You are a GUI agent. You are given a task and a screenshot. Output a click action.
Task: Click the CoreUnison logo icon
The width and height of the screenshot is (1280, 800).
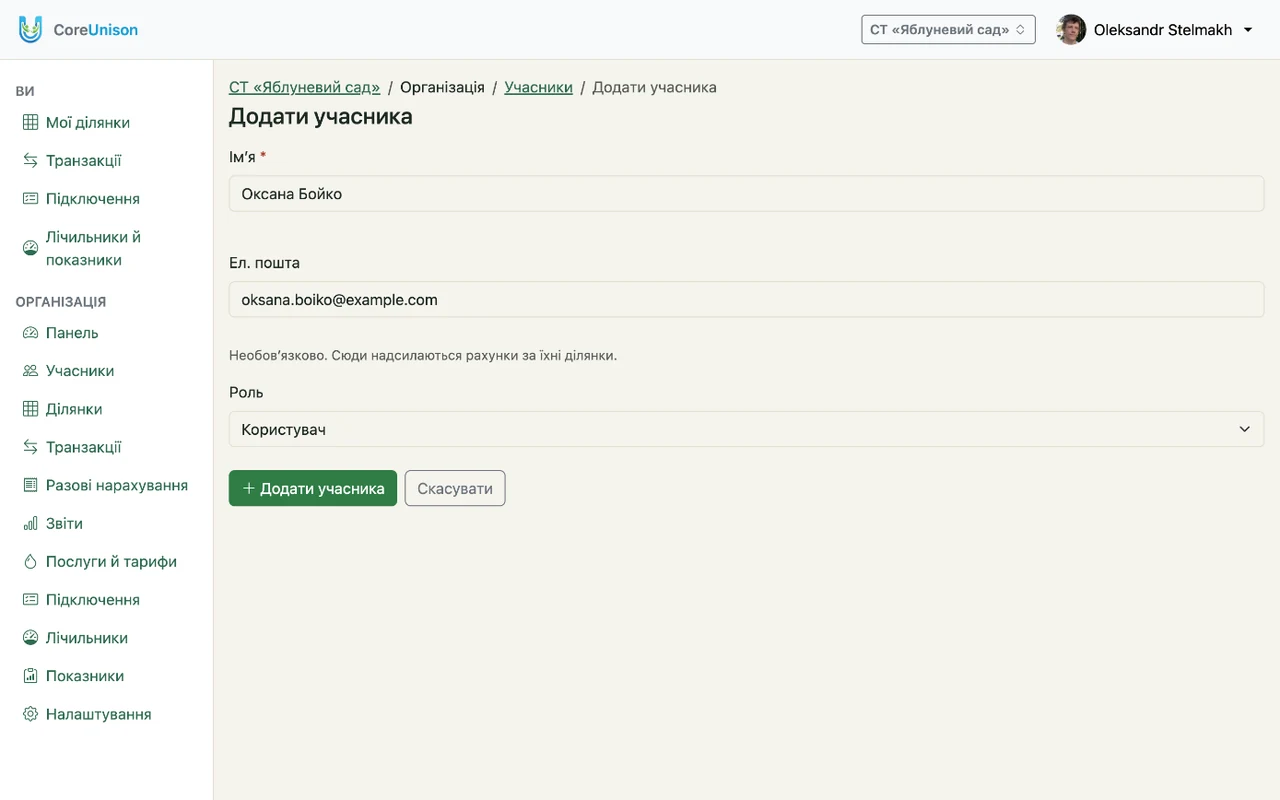point(30,29)
